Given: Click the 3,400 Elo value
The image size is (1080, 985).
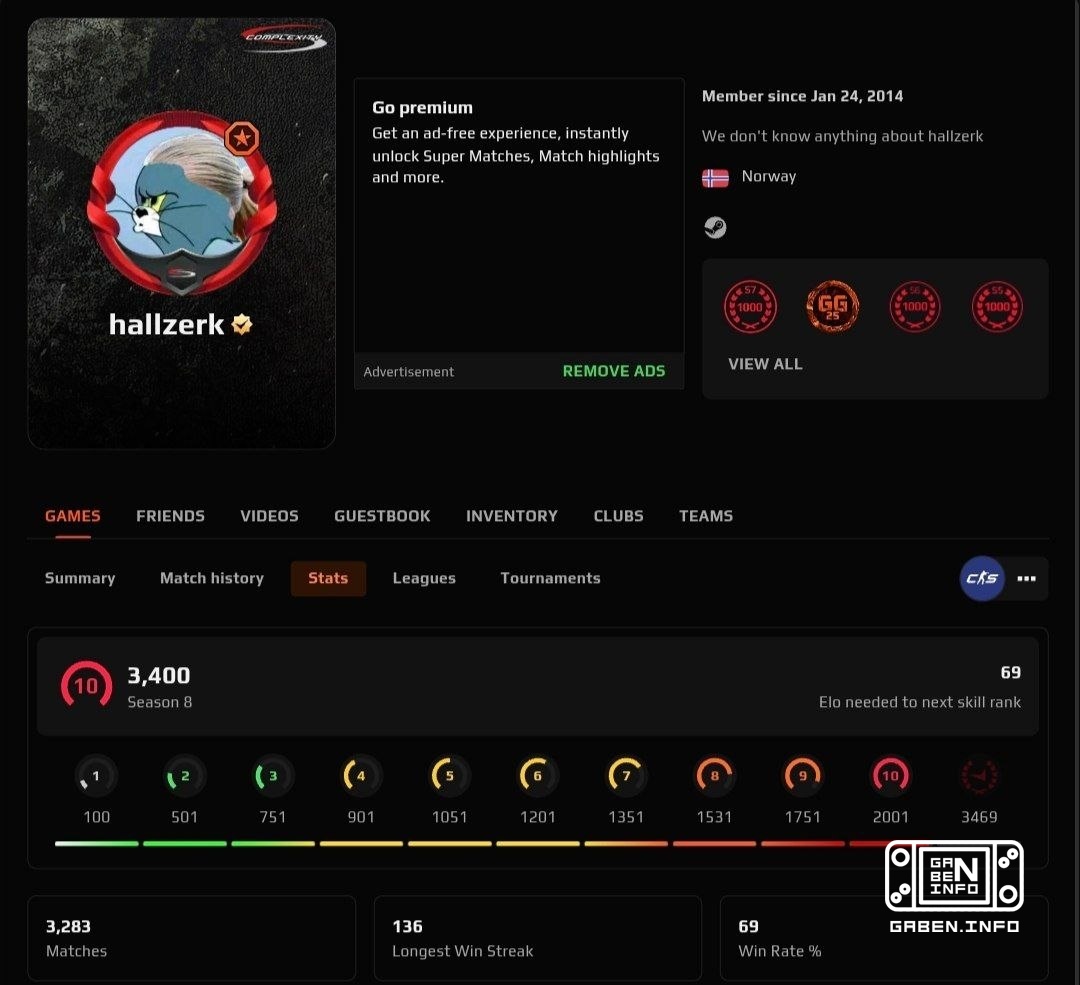Looking at the screenshot, I should 158,675.
